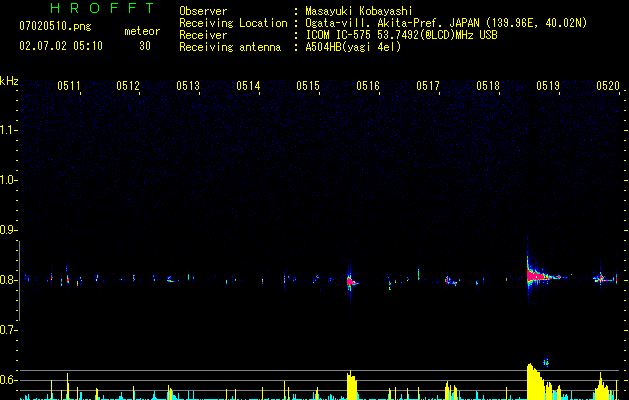Click the meteor count value 30
The image size is (629, 400).
tap(145, 46)
